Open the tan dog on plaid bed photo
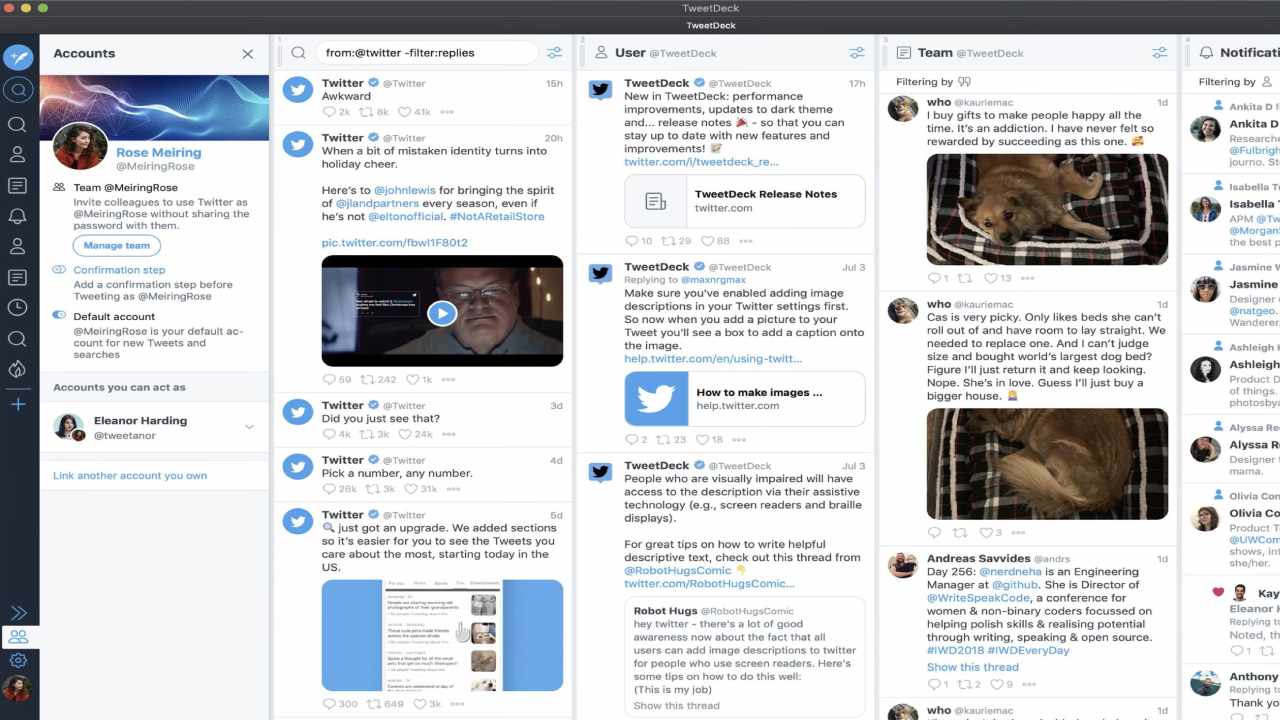The width and height of the screenshot is (1280, 720). pos(1047,208)
